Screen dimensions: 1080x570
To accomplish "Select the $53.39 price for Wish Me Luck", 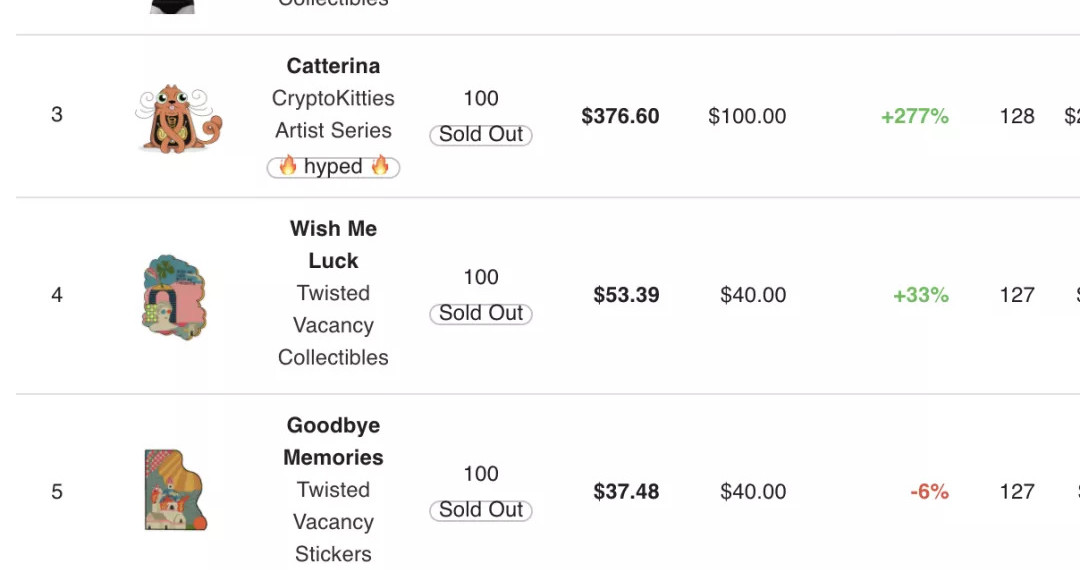I will [626, 295].
